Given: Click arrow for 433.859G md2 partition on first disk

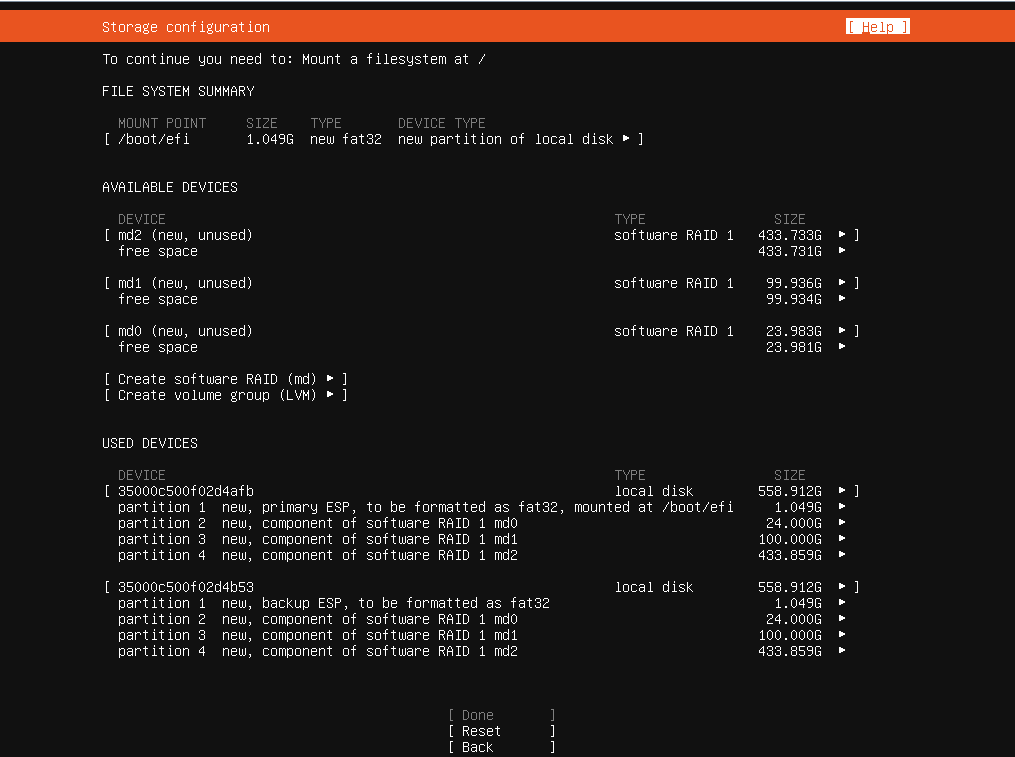Looking at the screenshot, I should click(842, 555).
